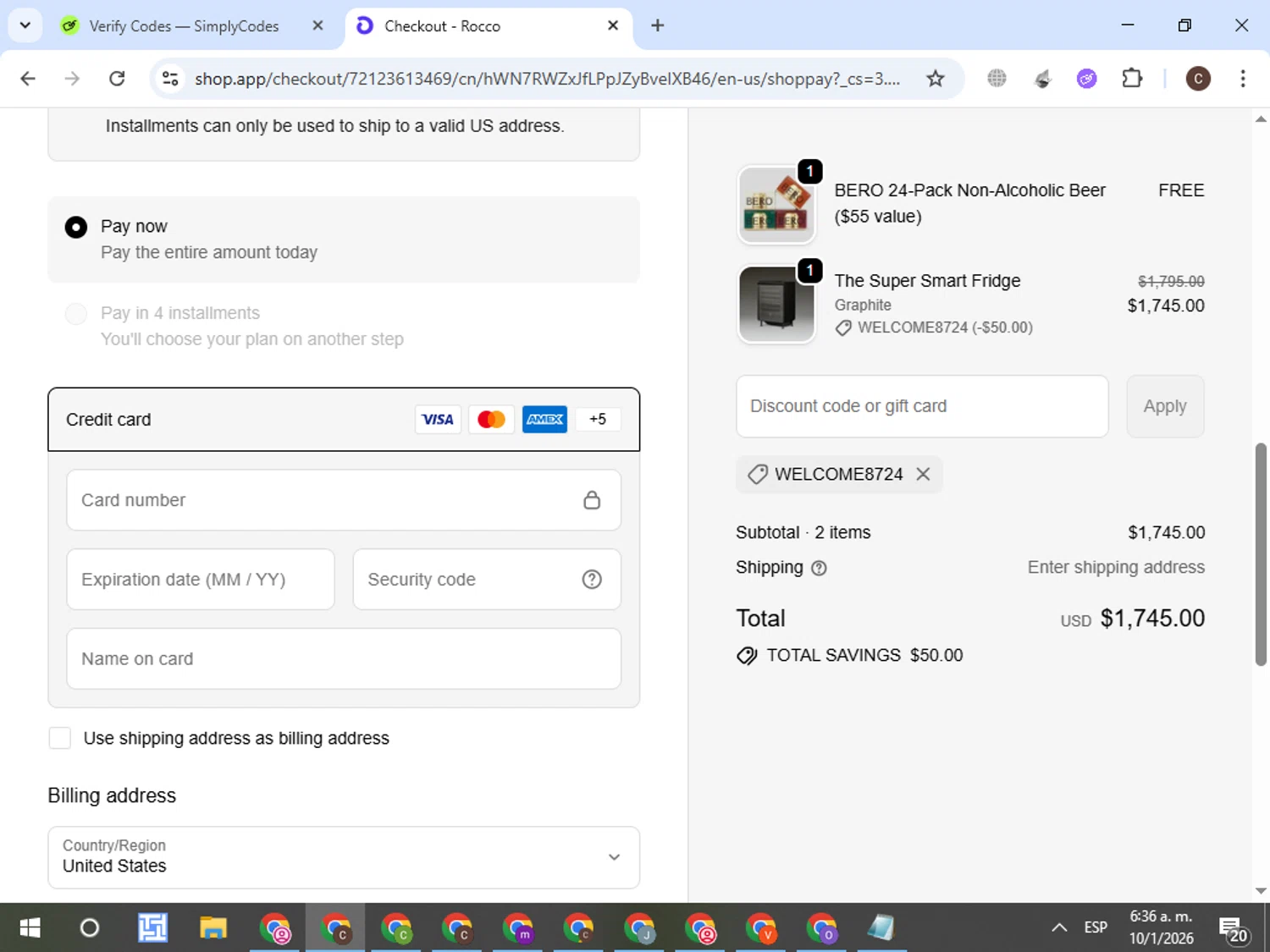The height and width of the screenshot is (952, 1270).
Task: Check Use shipping address as billing address
Action: (x=60, y=738)
